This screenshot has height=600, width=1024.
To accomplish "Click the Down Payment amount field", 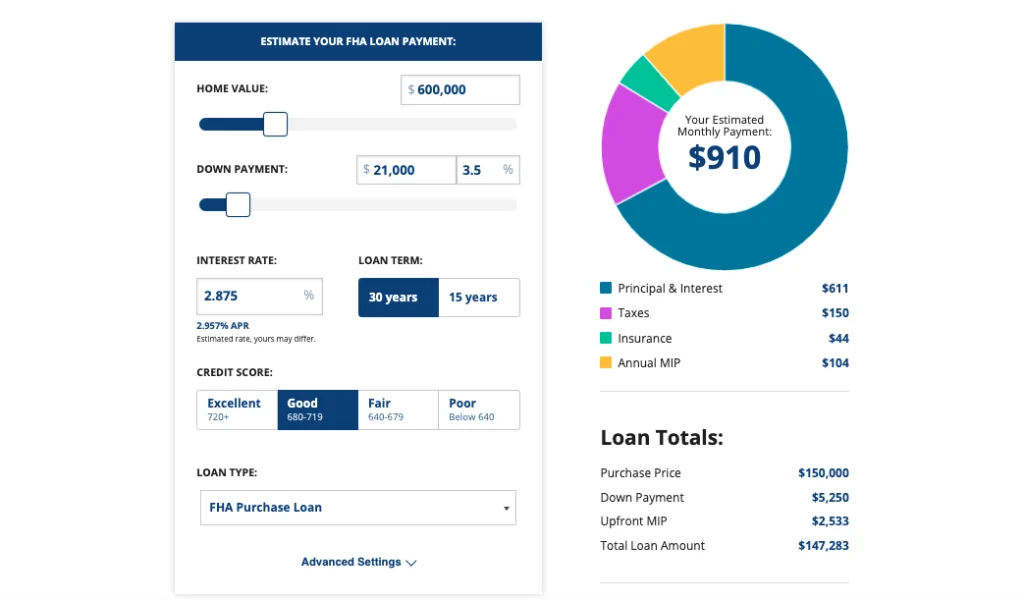I will [405, 170].
